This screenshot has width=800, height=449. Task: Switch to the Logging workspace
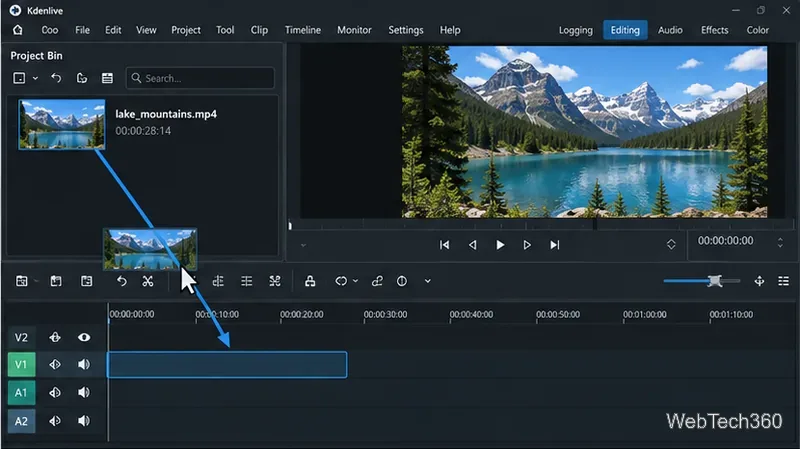point(576,30)
